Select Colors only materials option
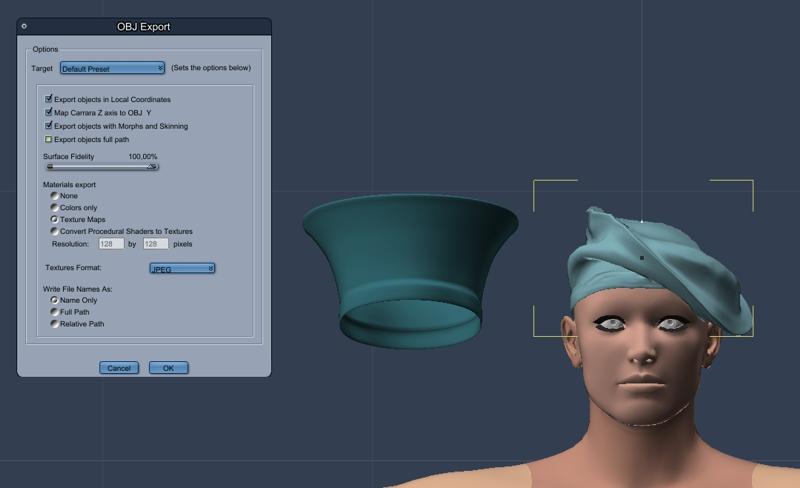The height and width of the screenshot is (488, 800). point(54,207)
